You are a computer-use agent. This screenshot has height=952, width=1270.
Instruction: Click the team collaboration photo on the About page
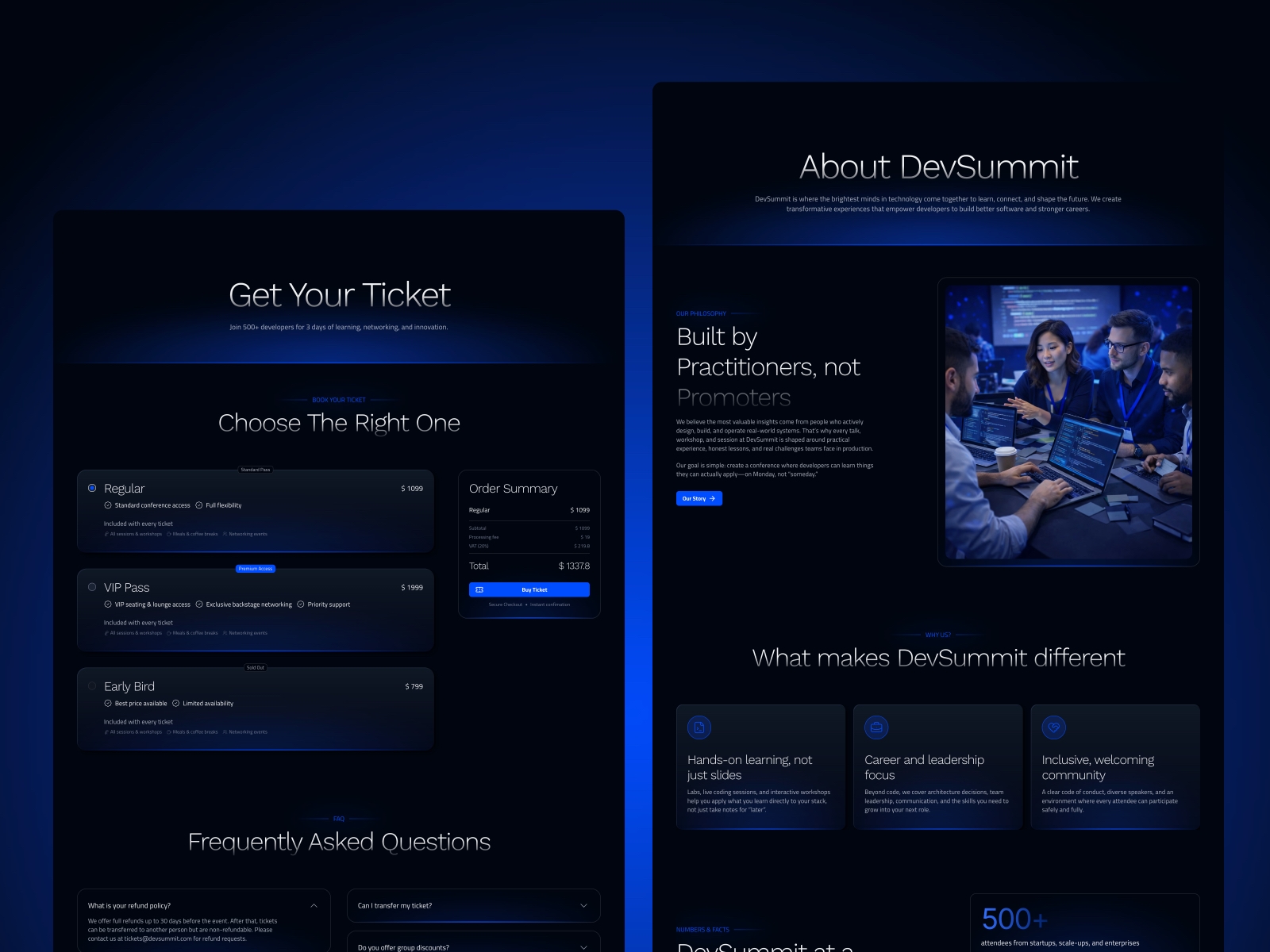click(1068, 420)
